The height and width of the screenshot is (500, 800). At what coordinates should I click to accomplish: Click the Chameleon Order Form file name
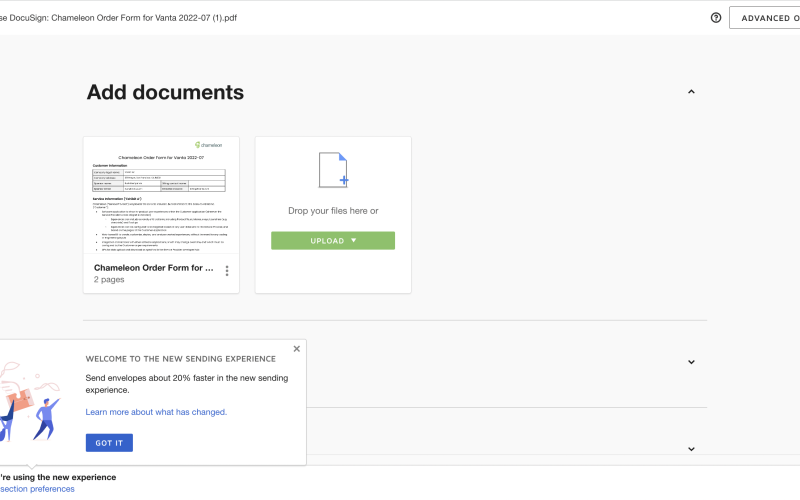tap(153, 268)
